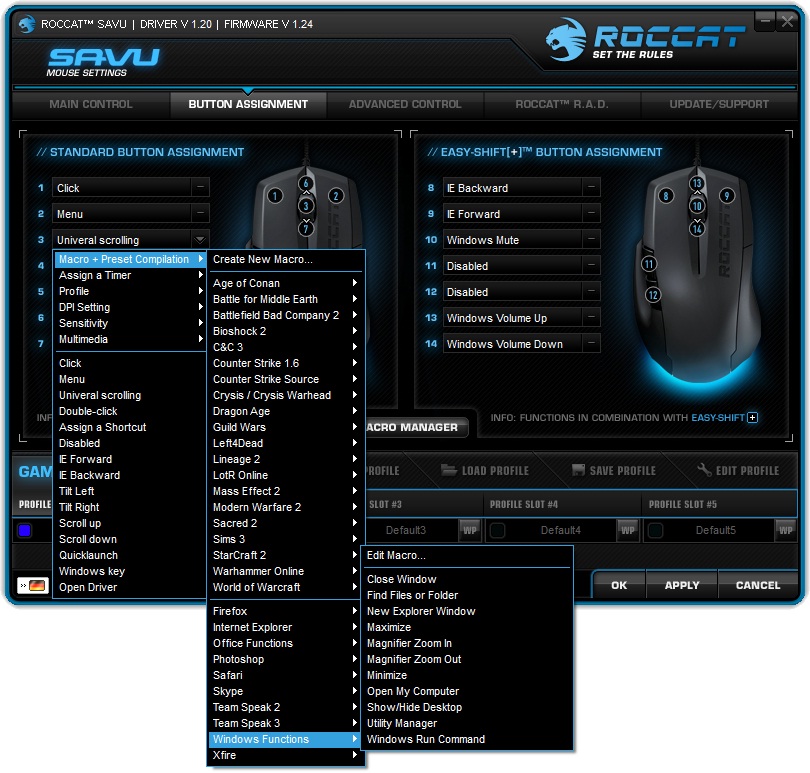The image size is (810, 773).
Task: Expand Counter Strike Source preset macros
Action: point(286,379)
